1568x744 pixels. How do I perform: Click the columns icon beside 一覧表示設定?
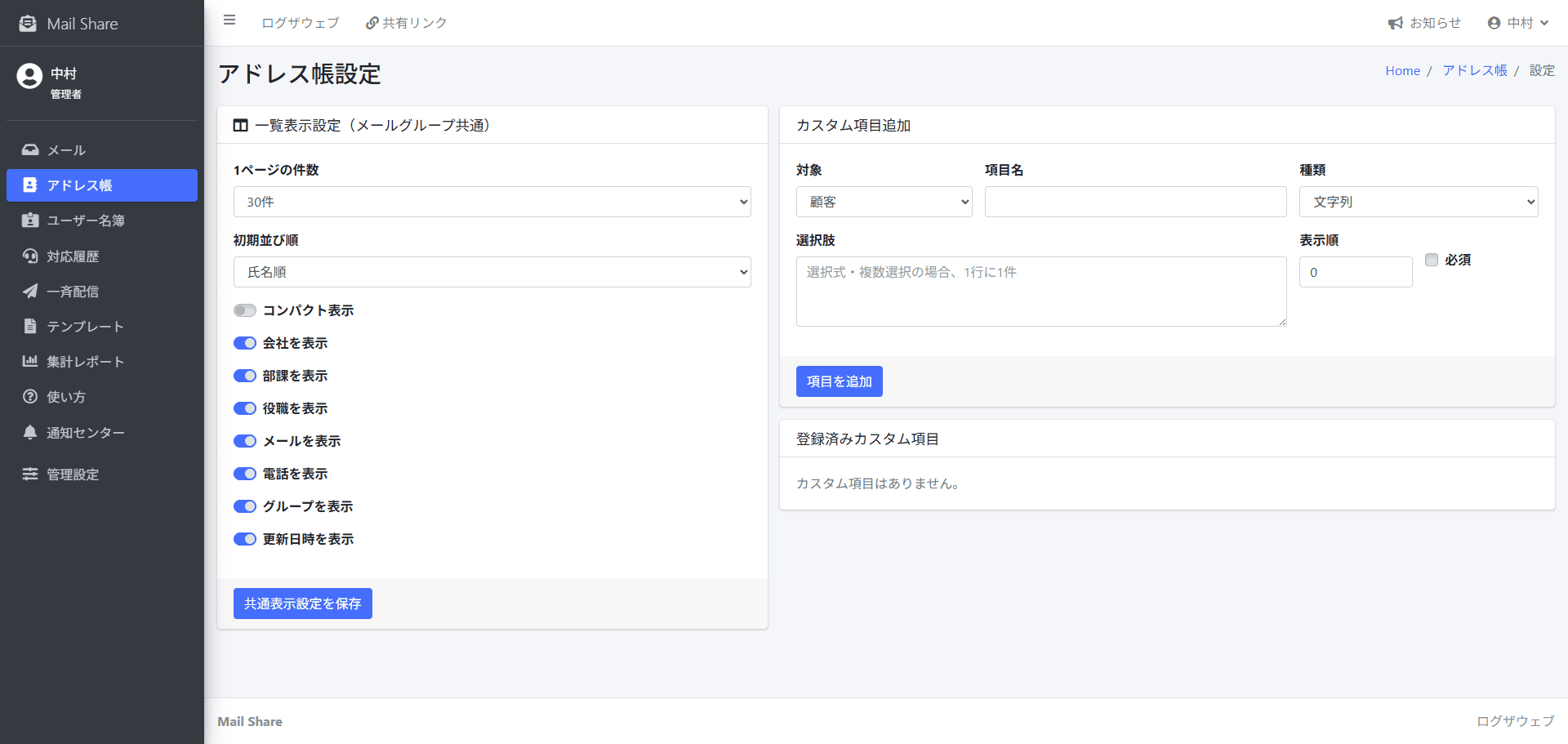241,125
